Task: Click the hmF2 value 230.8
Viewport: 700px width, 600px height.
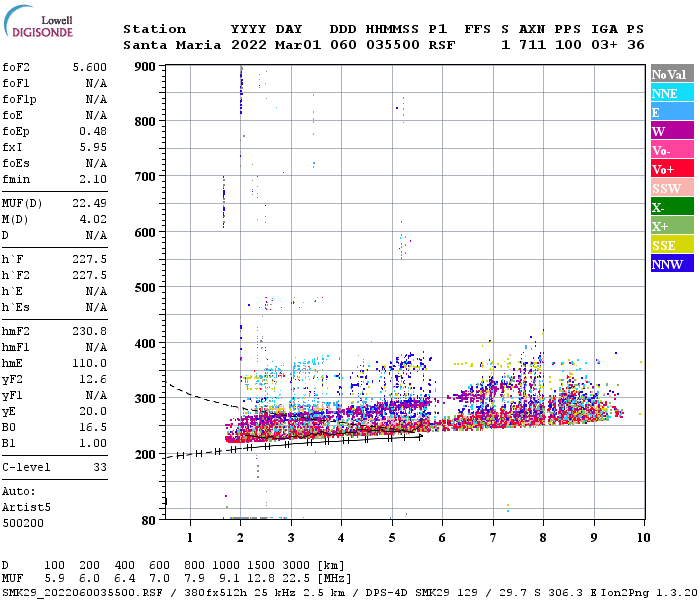Action: (90, 331)
